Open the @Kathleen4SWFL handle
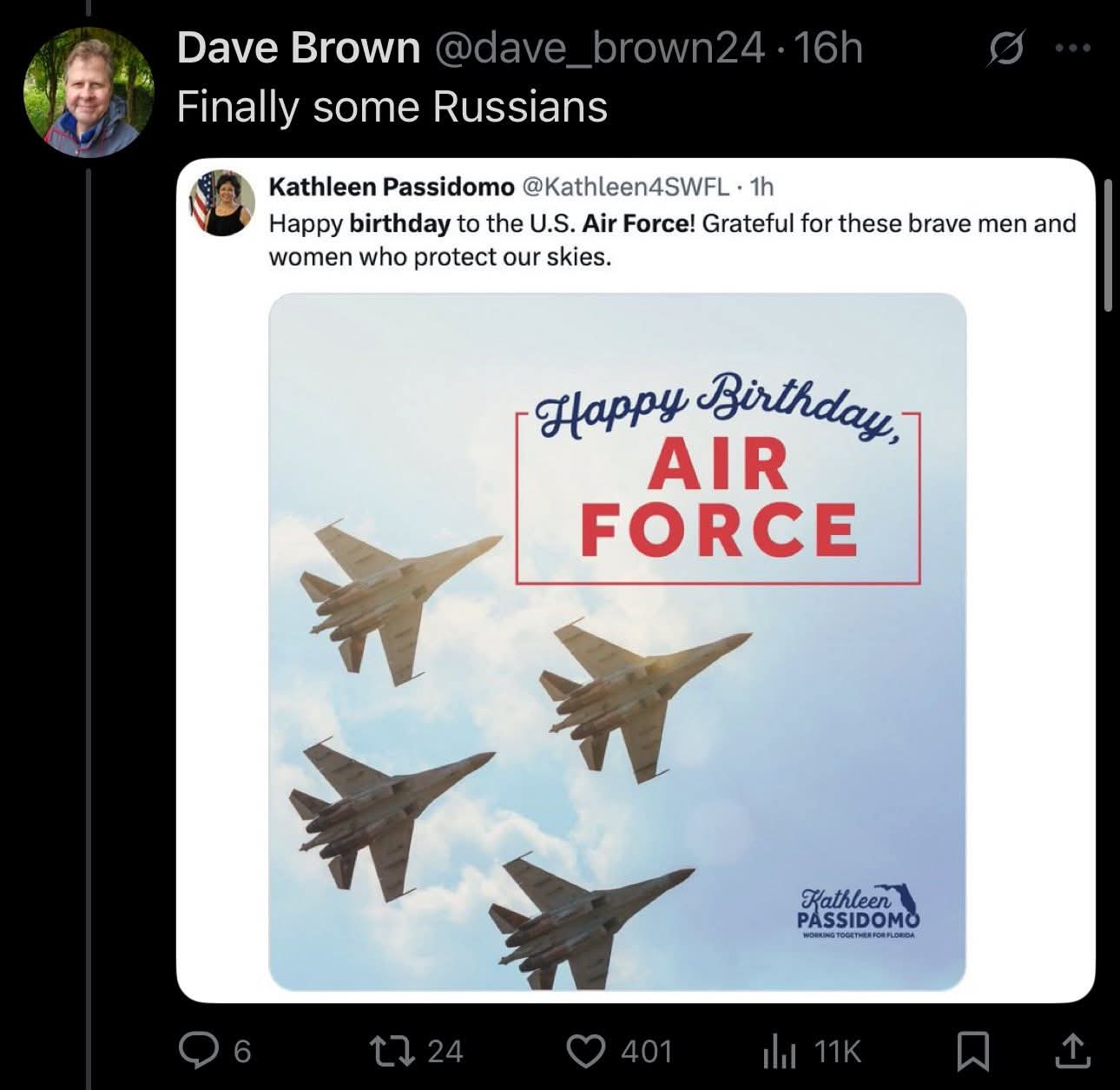The image size is (1120, 1090). (x=625, y=187)
